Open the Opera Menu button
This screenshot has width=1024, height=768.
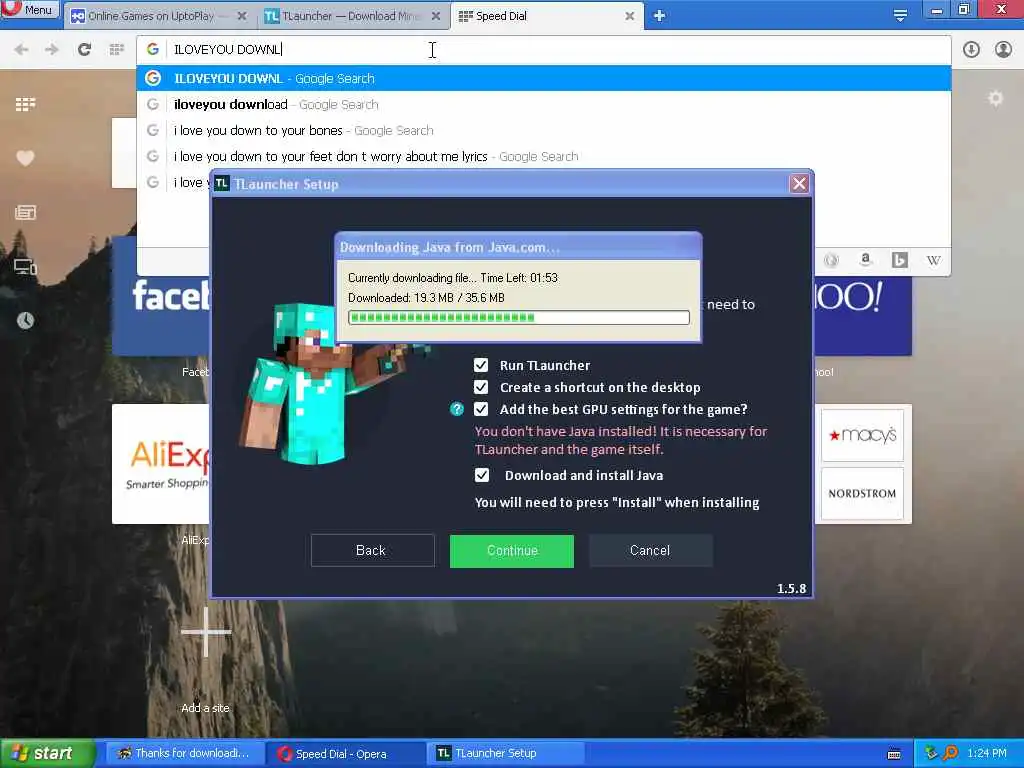(x=30, y=9)
